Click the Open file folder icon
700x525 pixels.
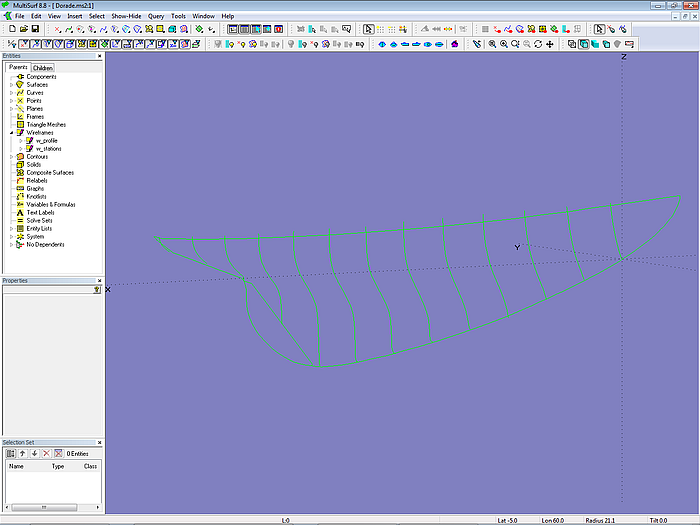[23, 29]
